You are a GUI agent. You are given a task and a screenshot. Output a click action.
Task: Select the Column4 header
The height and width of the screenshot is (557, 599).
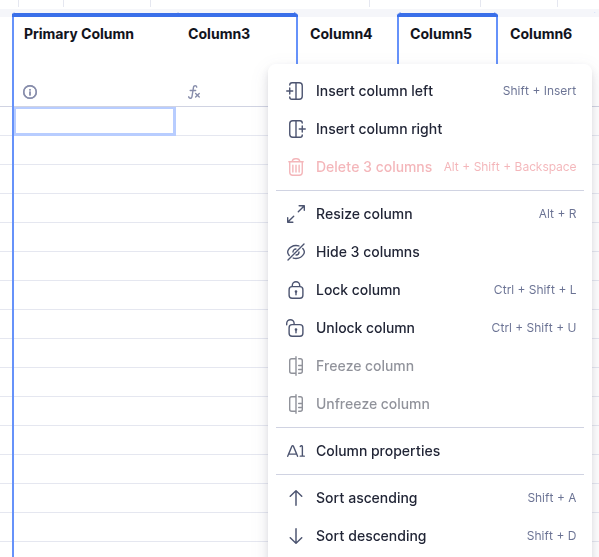click(341, 34)
